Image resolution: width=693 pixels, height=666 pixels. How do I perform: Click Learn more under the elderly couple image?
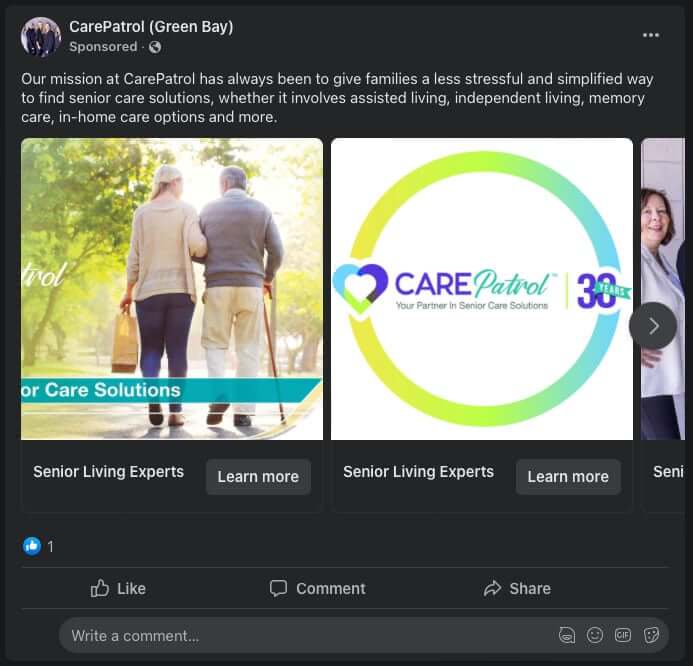click(258, 477)
